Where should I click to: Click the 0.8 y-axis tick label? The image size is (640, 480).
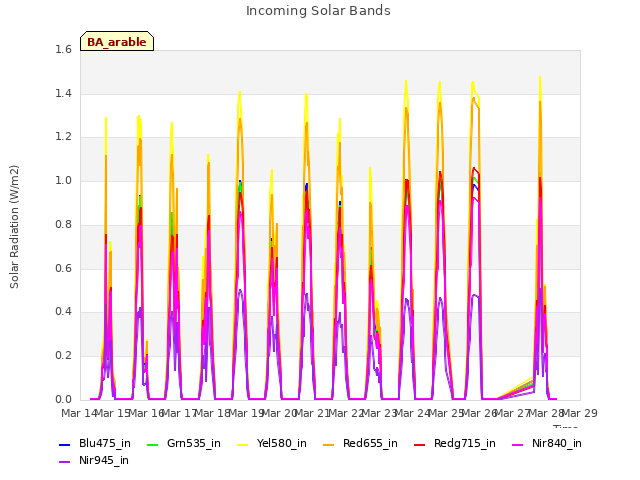pos(63,224)
